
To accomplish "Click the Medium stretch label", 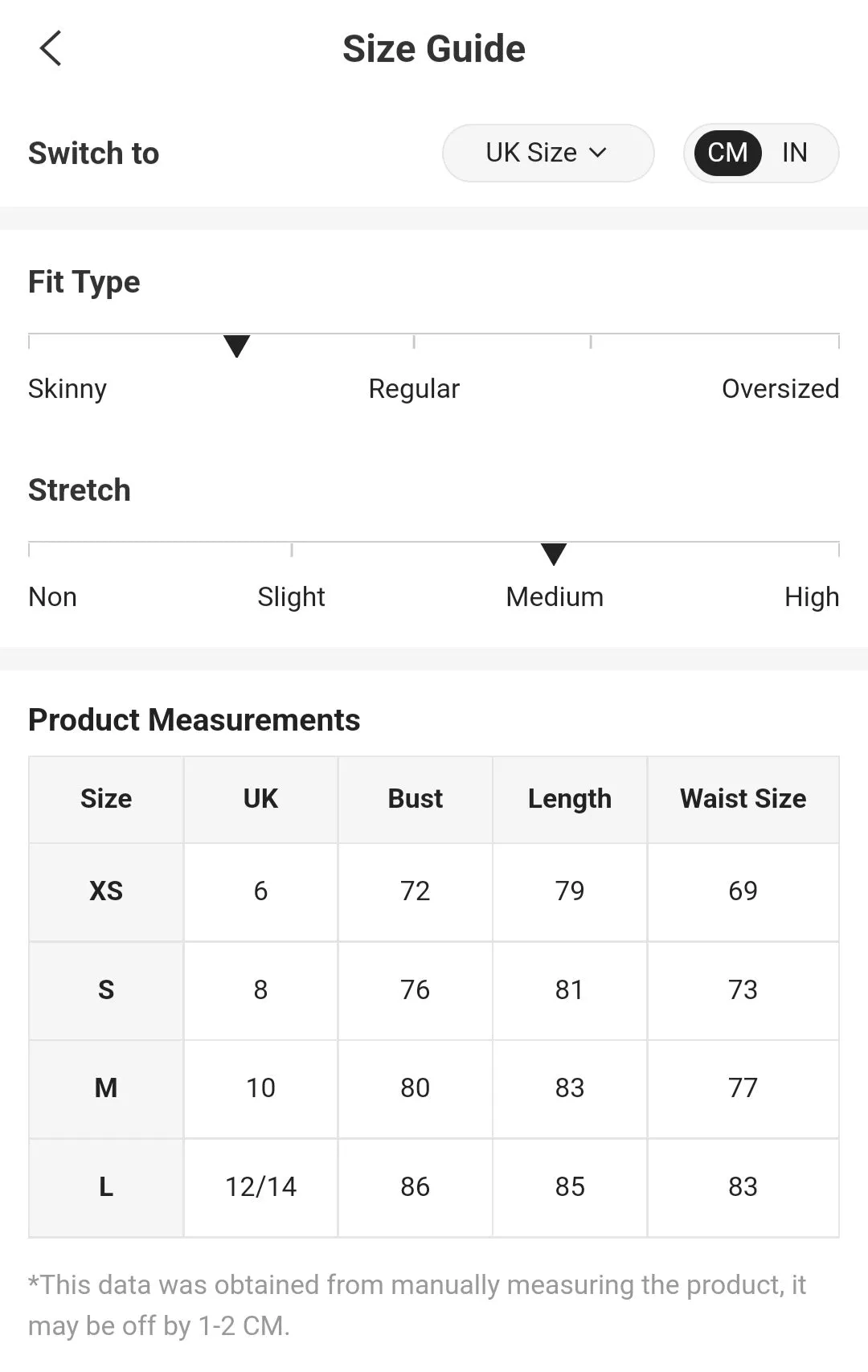I will pyautogui.click(x=555, y=597).
